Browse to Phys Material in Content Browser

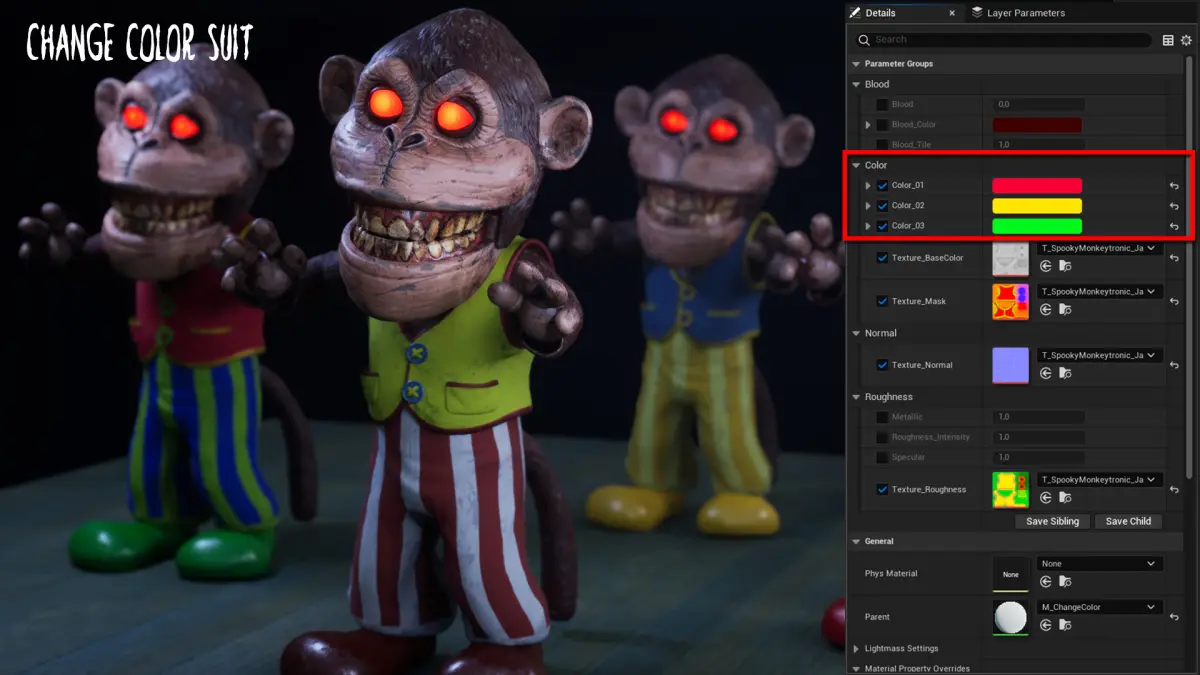click(1065, 581)
